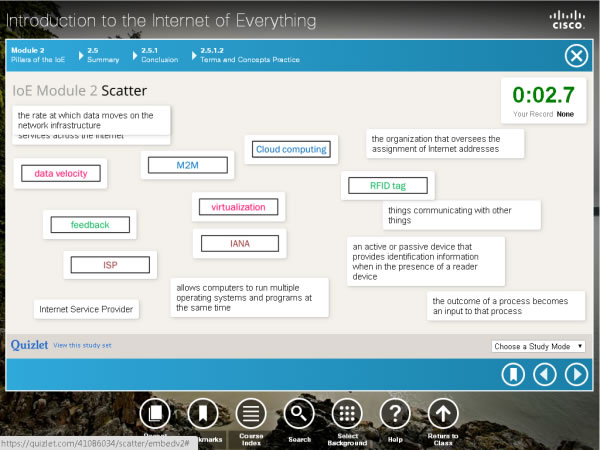Viewport: 600px width, 450px height.
Task: Go to next page arrow button
Action: click(x=576, y=374)
